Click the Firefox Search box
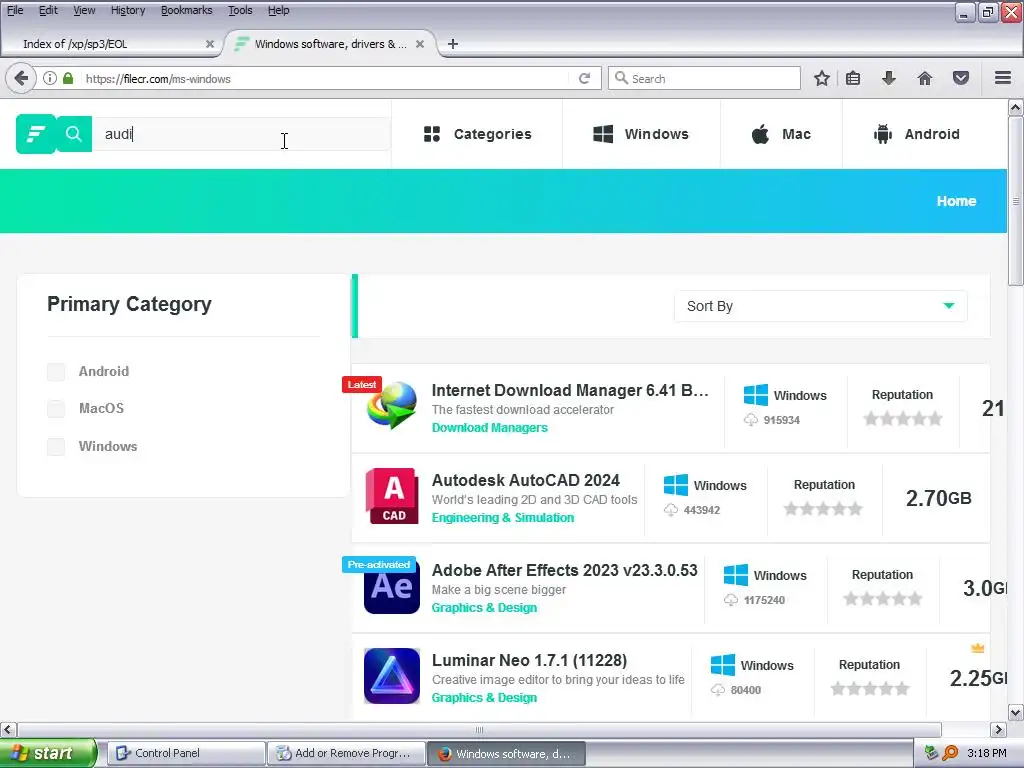Viewport: 1024px width, 768px height. pos(704,78)
